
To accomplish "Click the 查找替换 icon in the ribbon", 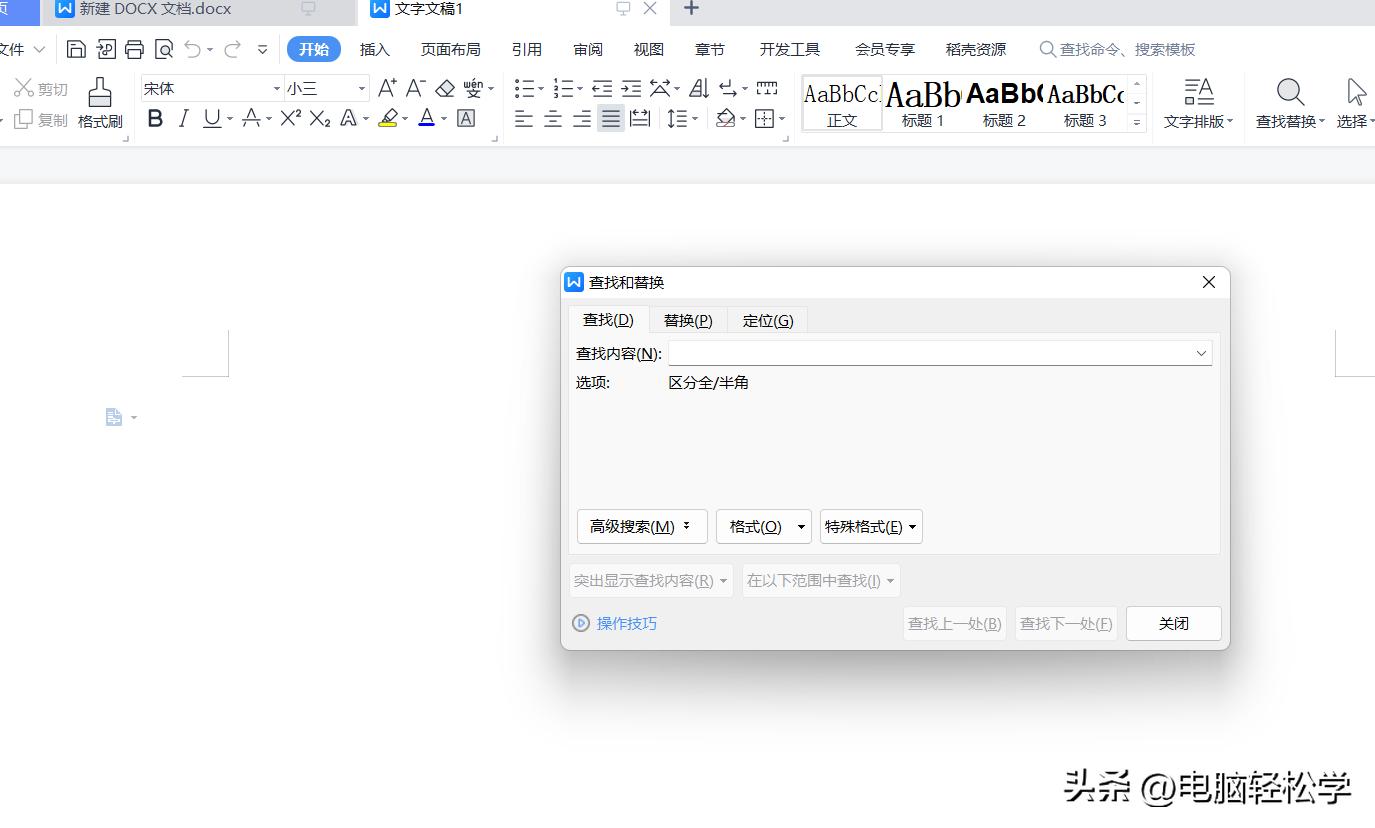I will point(1289,100).
